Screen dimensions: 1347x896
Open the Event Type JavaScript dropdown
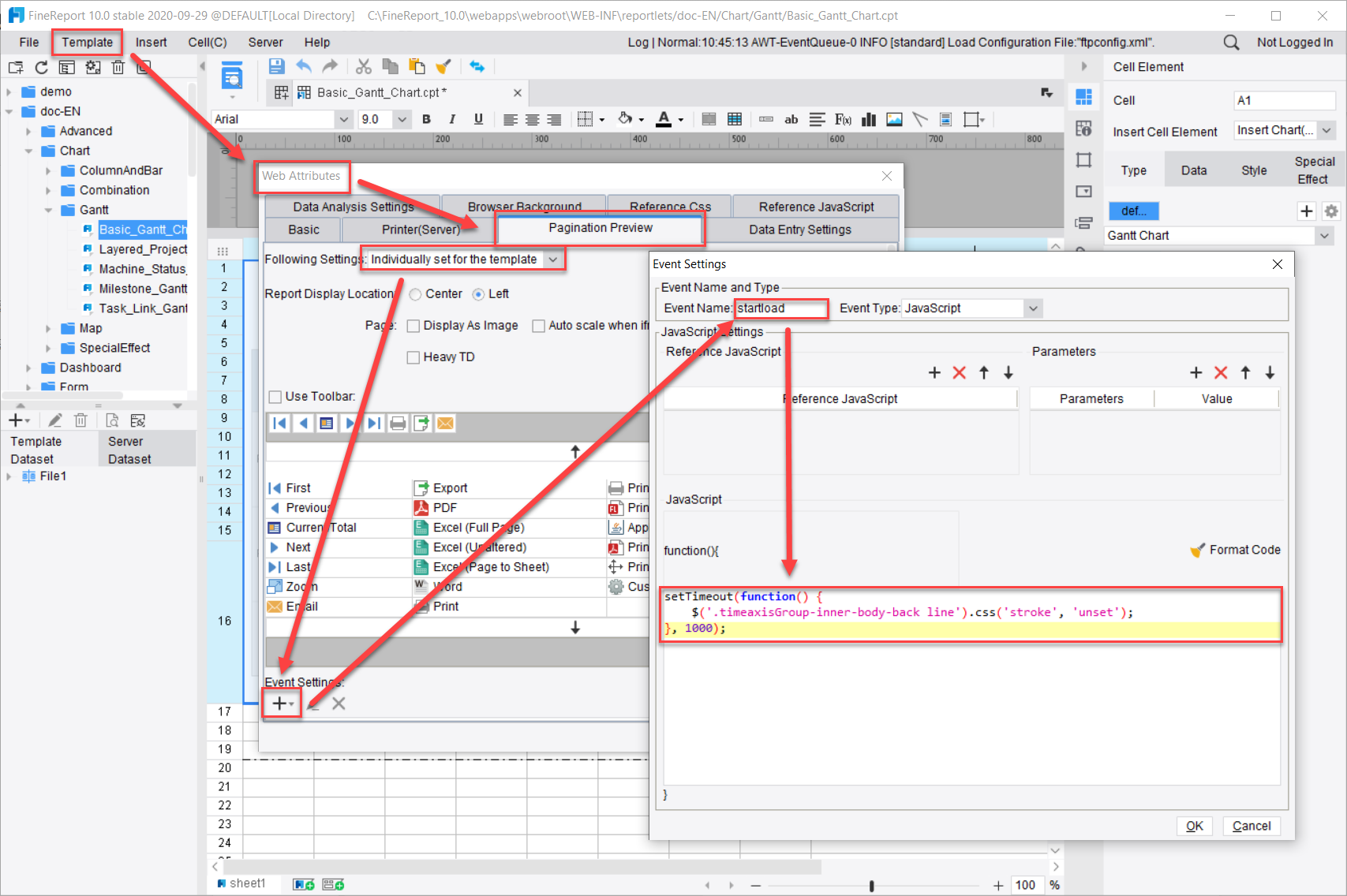[x=1033, y=308]
